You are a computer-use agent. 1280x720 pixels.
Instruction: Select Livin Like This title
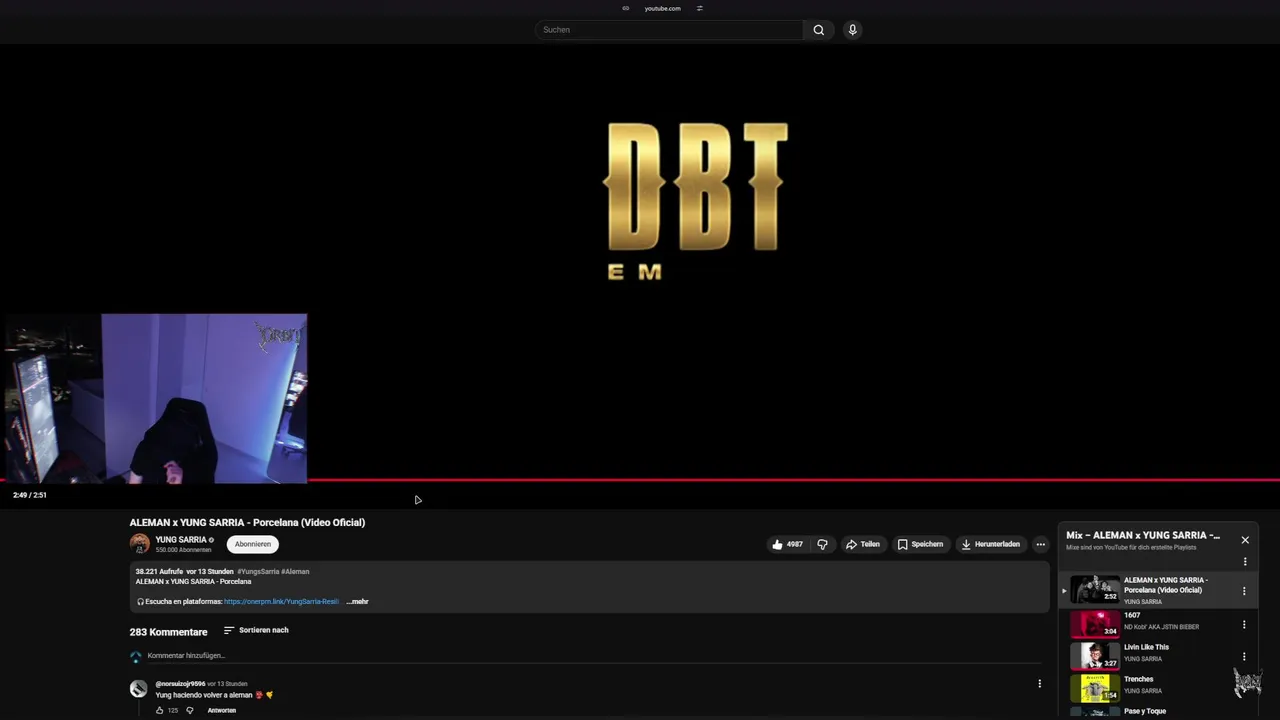click(x=1146, y=647)
